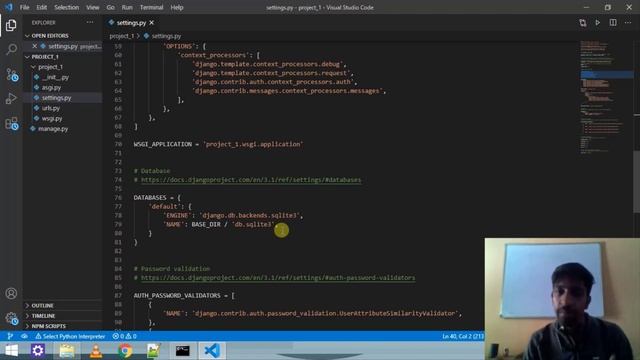Open the settings gear taskbar icon

pyautogui.click(x=38, y=351)
